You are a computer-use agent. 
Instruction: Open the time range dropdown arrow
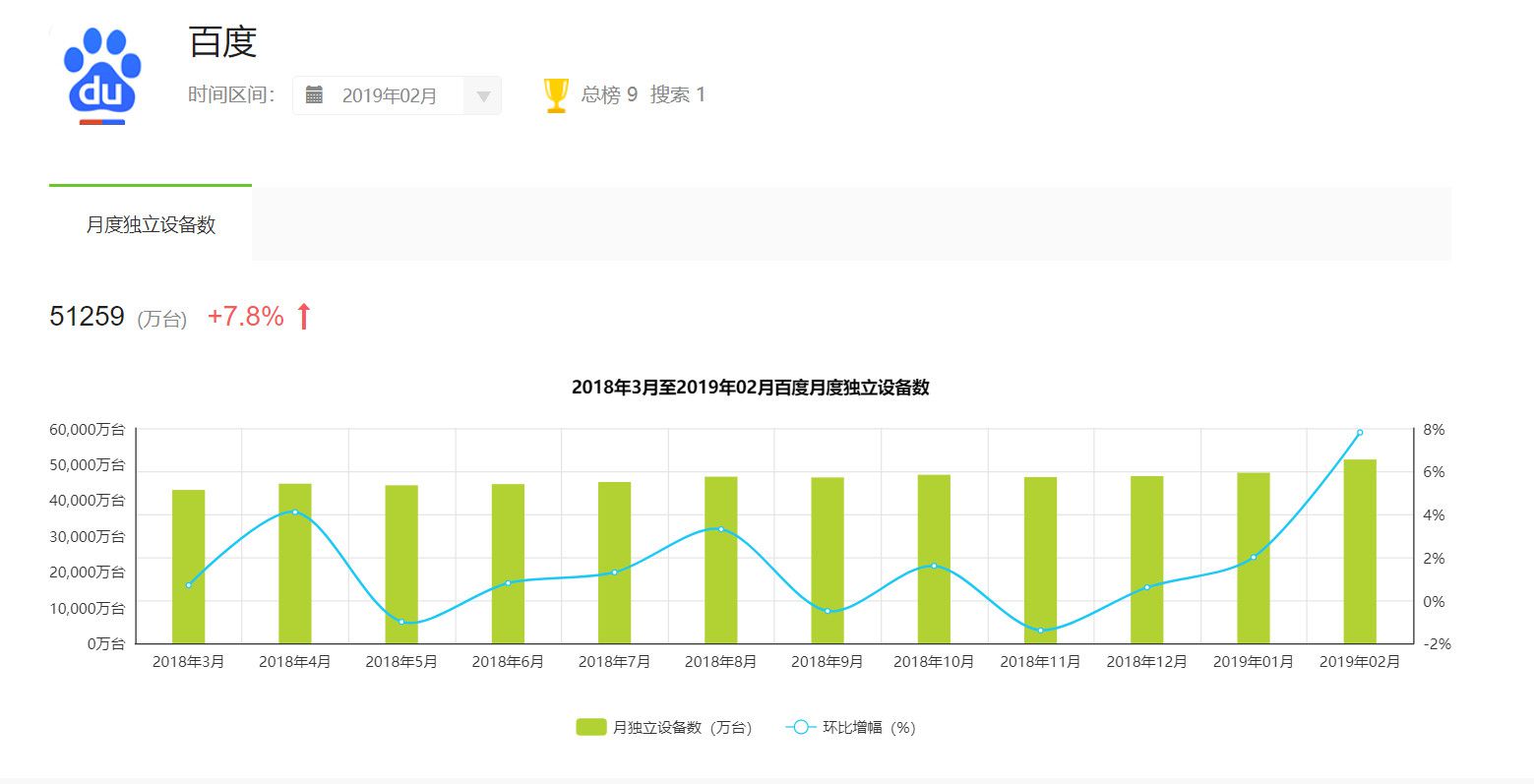[483, 96]
